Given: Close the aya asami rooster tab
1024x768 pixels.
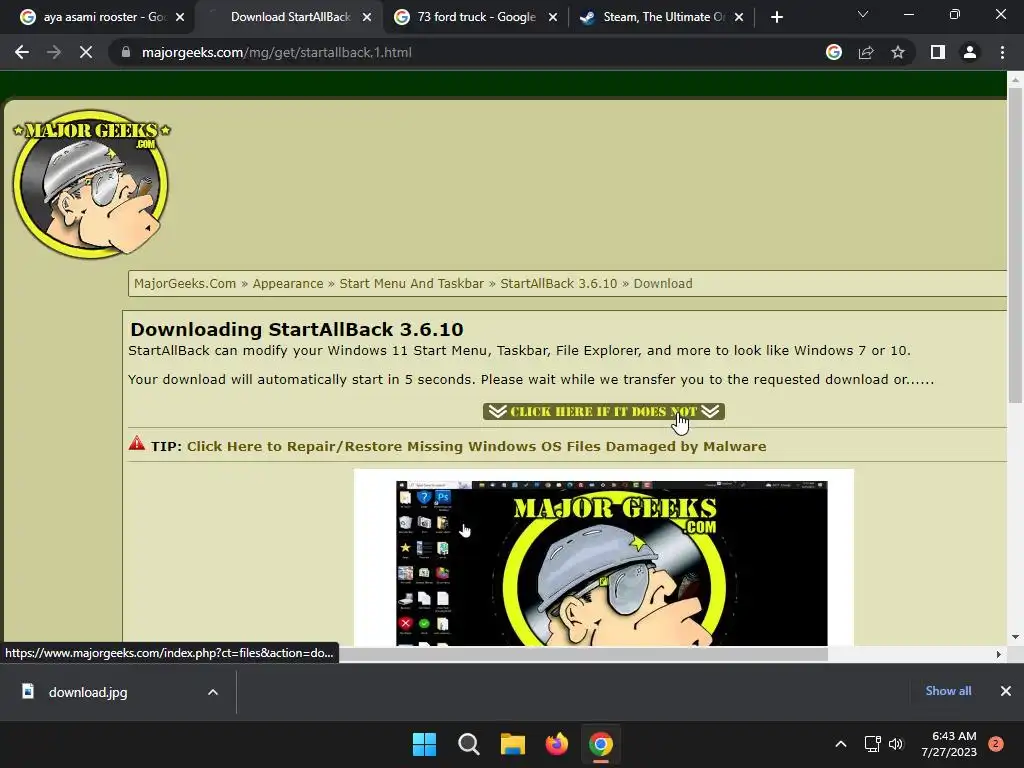Looking at the screenshot, I should tap(180, 17).
